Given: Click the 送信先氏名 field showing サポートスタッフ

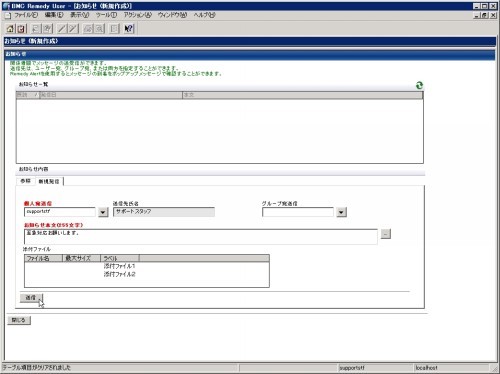Looking at the screenshot, I should coord(164,212).
